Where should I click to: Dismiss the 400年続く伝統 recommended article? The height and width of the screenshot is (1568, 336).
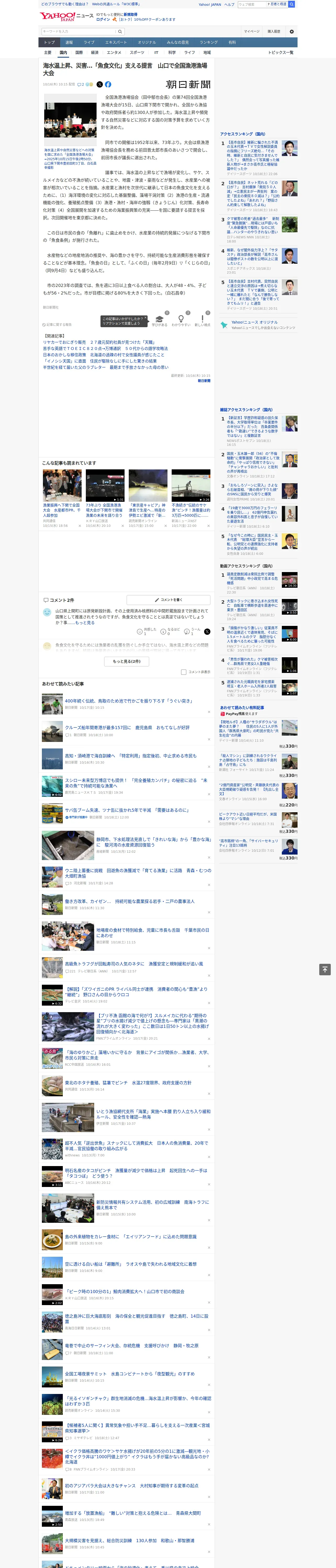click(209, 712)
